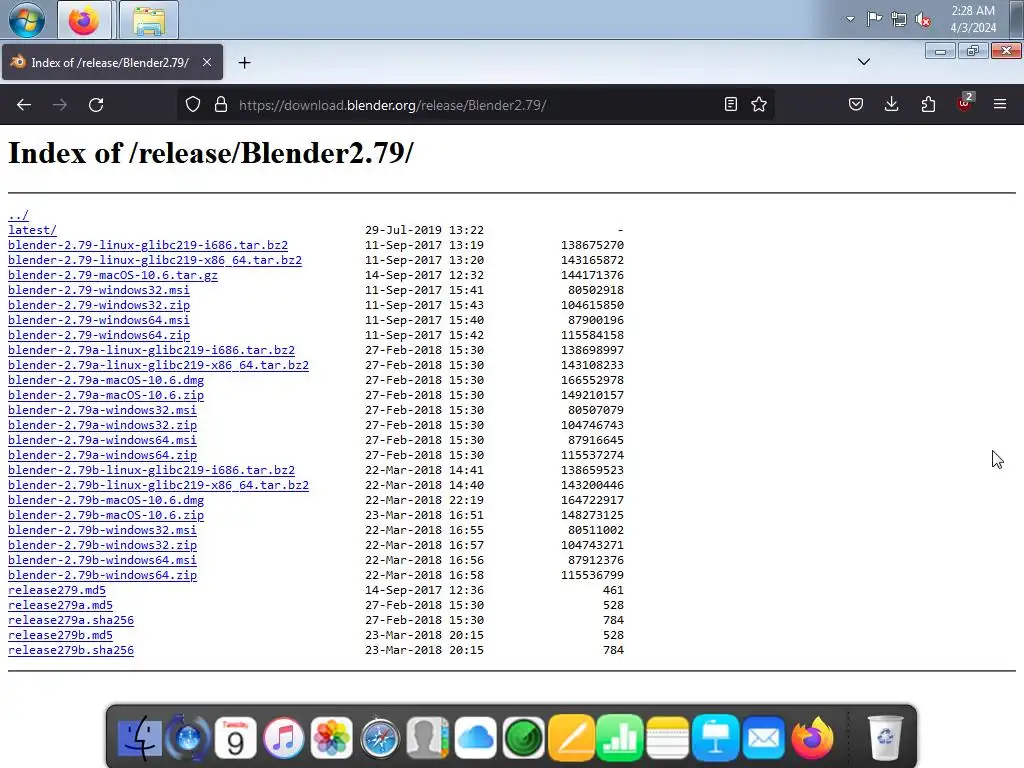Go to parent directory ../ link
1024x768 pixels.
pos(18,215)
